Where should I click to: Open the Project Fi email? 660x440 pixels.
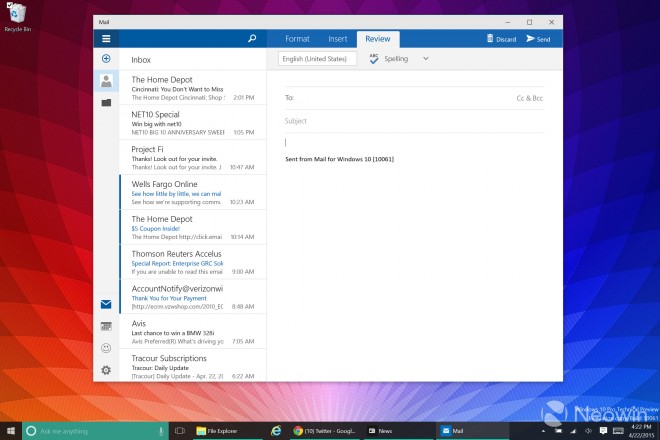coord(193,157)
